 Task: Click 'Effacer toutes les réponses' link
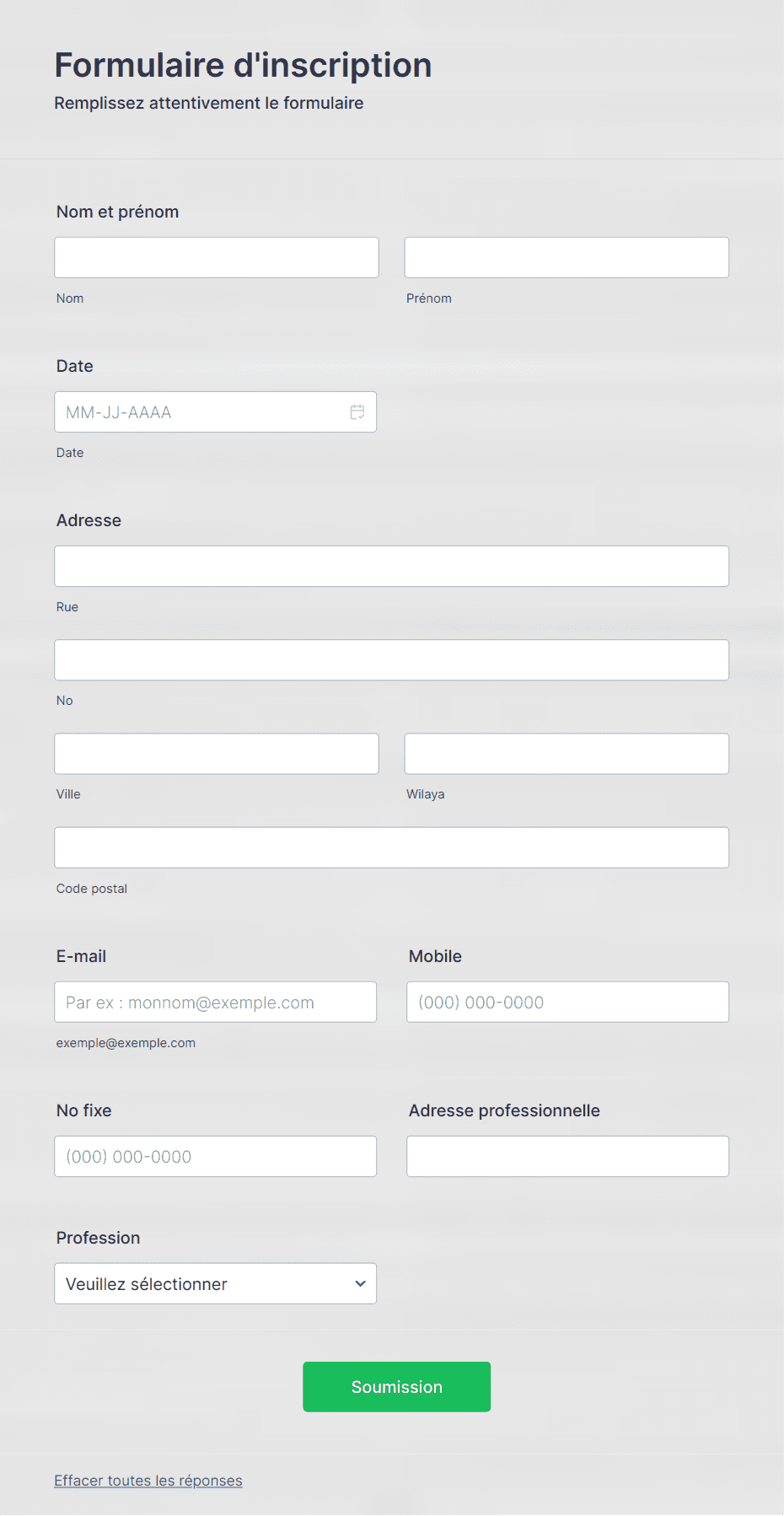coord(148,1481)
